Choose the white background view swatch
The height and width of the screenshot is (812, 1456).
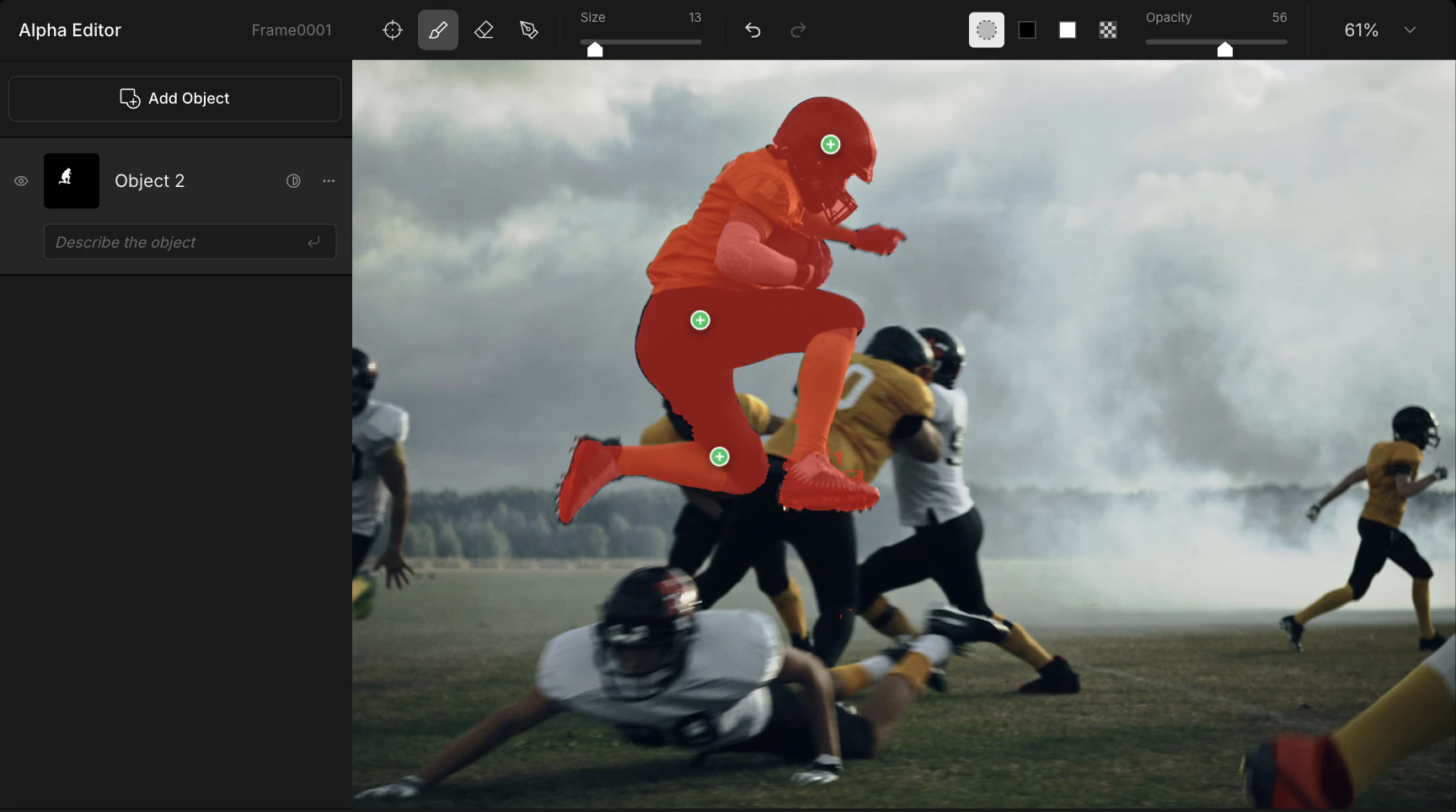coord(1068,30)
